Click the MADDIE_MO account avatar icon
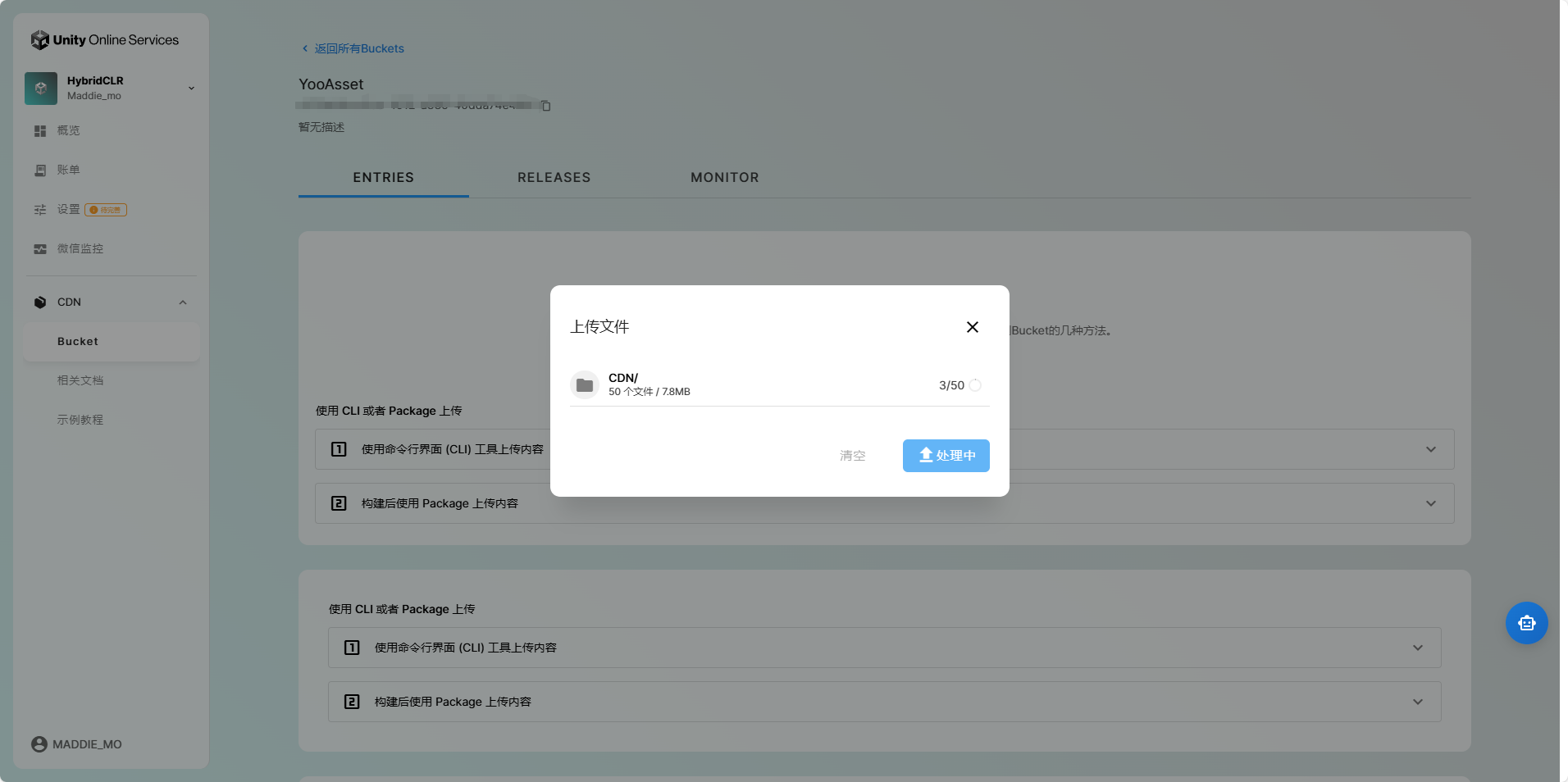Viewport: 1568px width, 782px height. [39, 744]
